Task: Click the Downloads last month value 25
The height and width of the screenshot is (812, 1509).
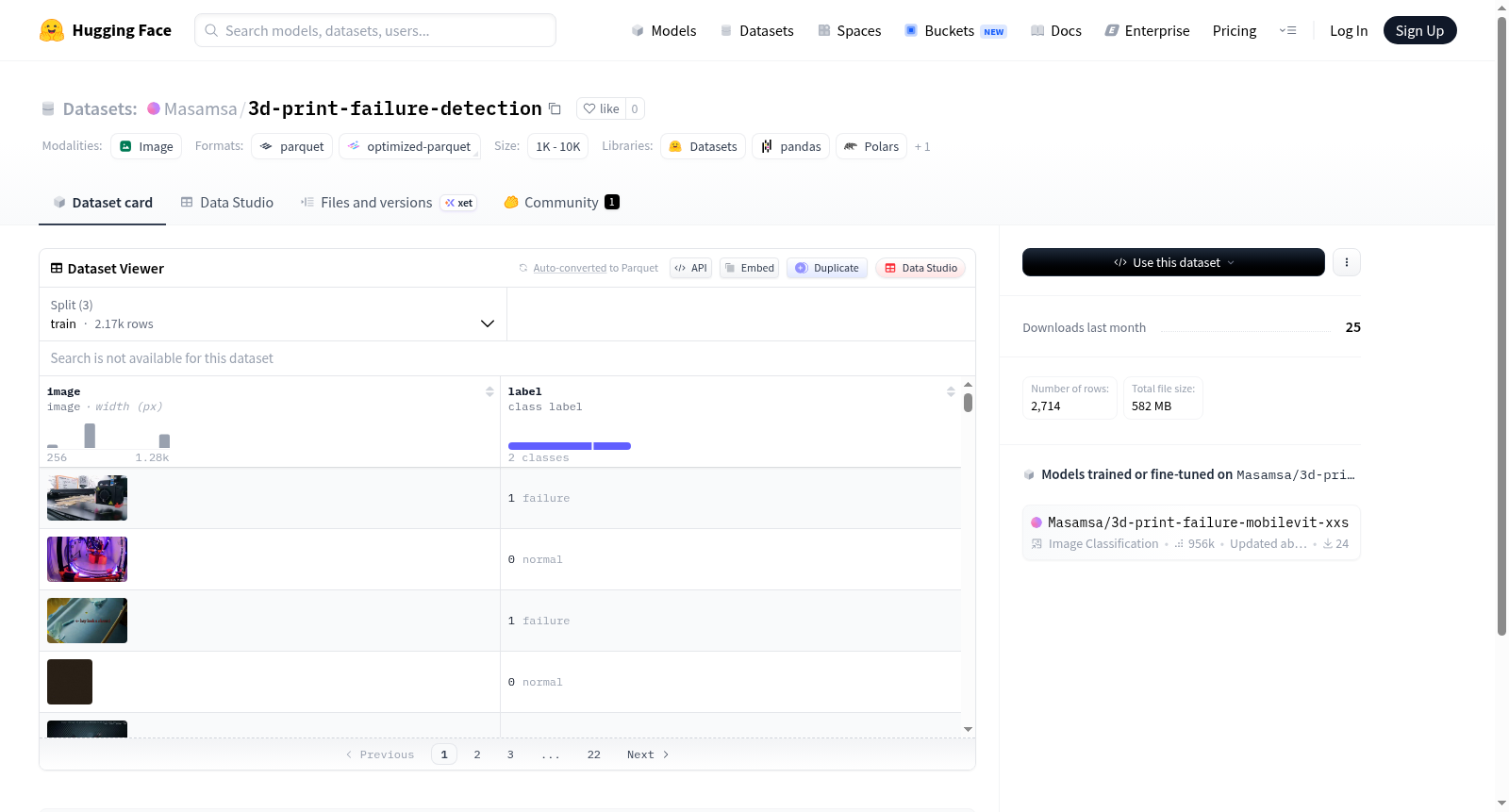Action: pos(1352,327)
